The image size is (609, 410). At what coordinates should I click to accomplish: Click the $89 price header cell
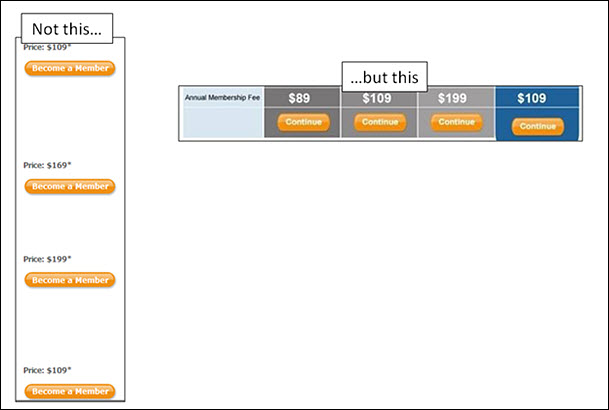tap(300, 99)
